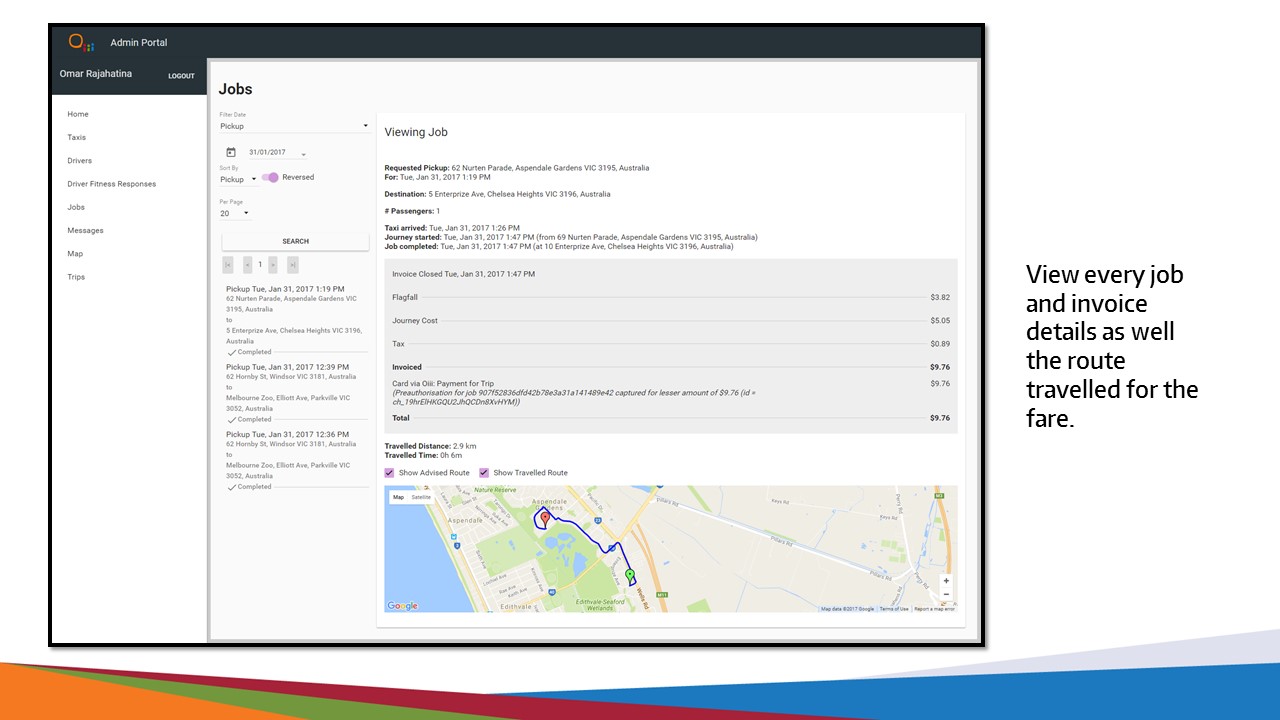This screenshot has height=720, width=1280.
Task: Open the Sort By dropdown
Action: click(x=239, y=180)
